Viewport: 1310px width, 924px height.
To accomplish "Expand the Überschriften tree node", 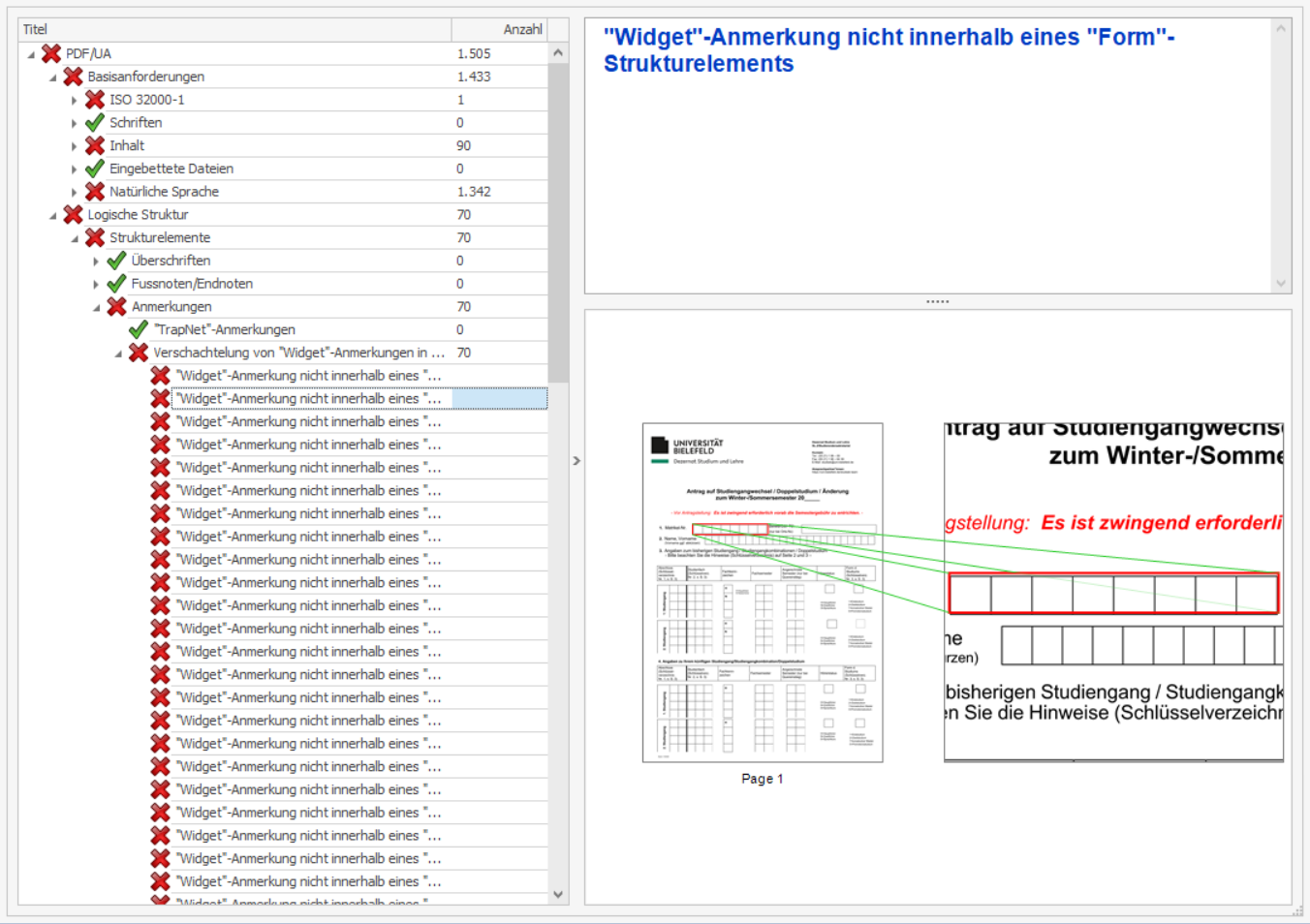I will pyautogui.click(x=96, y=262).
